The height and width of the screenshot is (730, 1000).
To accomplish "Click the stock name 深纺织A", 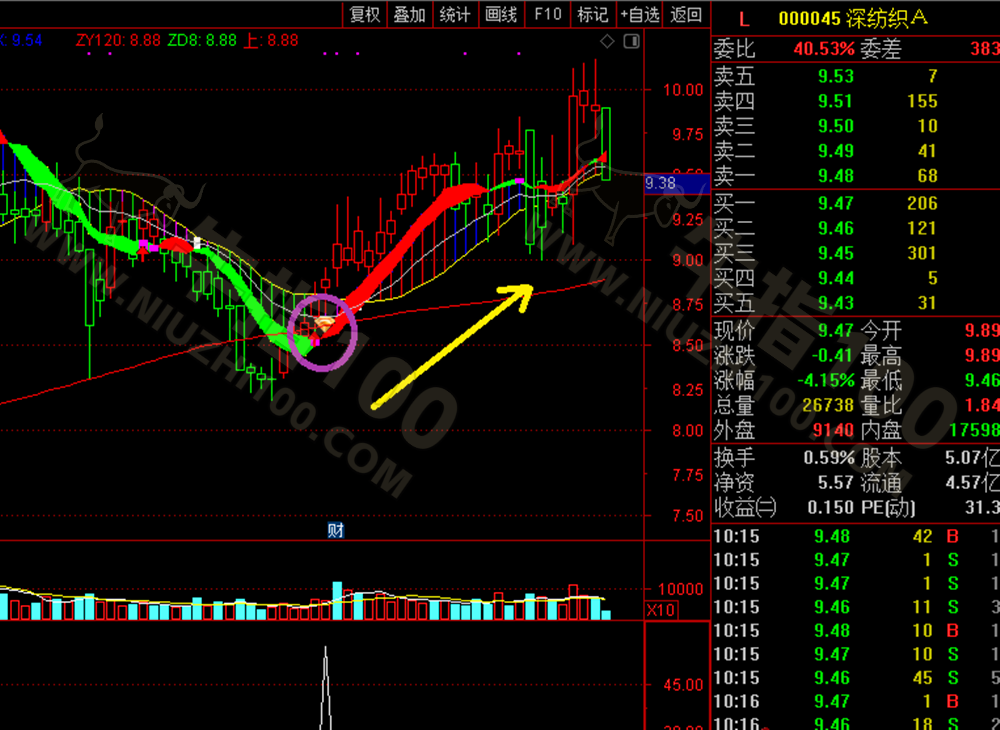I will (888, 18).
